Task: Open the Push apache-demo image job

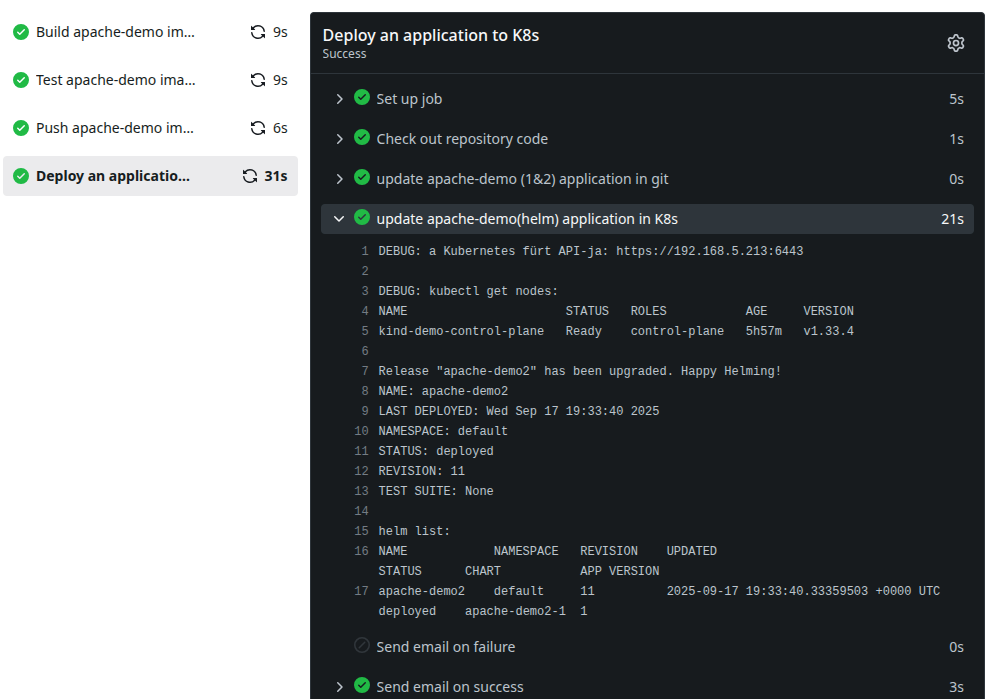Action: [x=115, y=128]
